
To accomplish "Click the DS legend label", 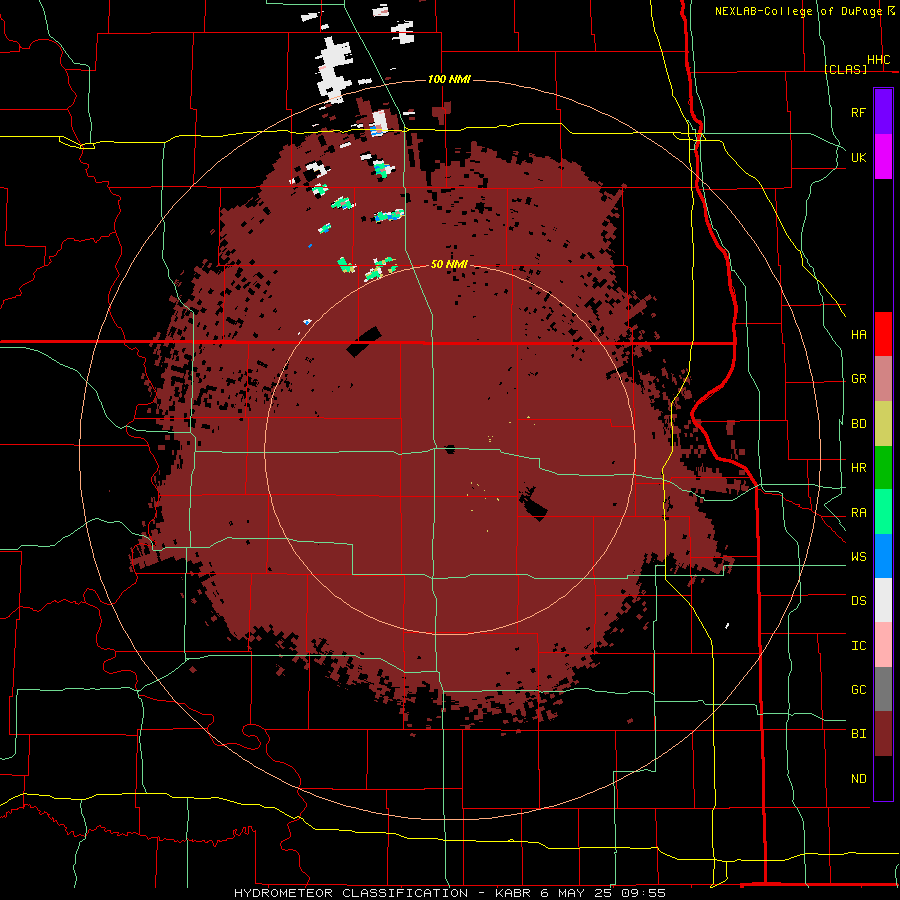I will point(859,601).
